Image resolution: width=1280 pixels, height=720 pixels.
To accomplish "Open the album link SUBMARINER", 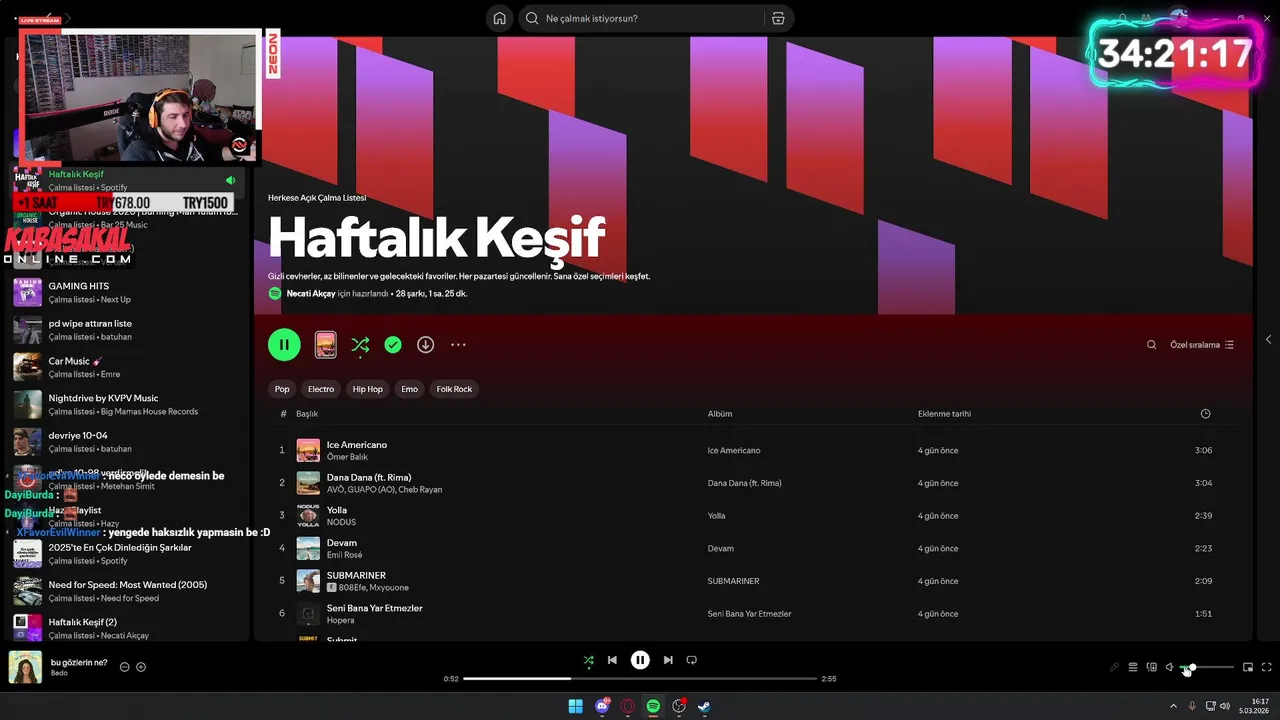I will click(733, 581).
